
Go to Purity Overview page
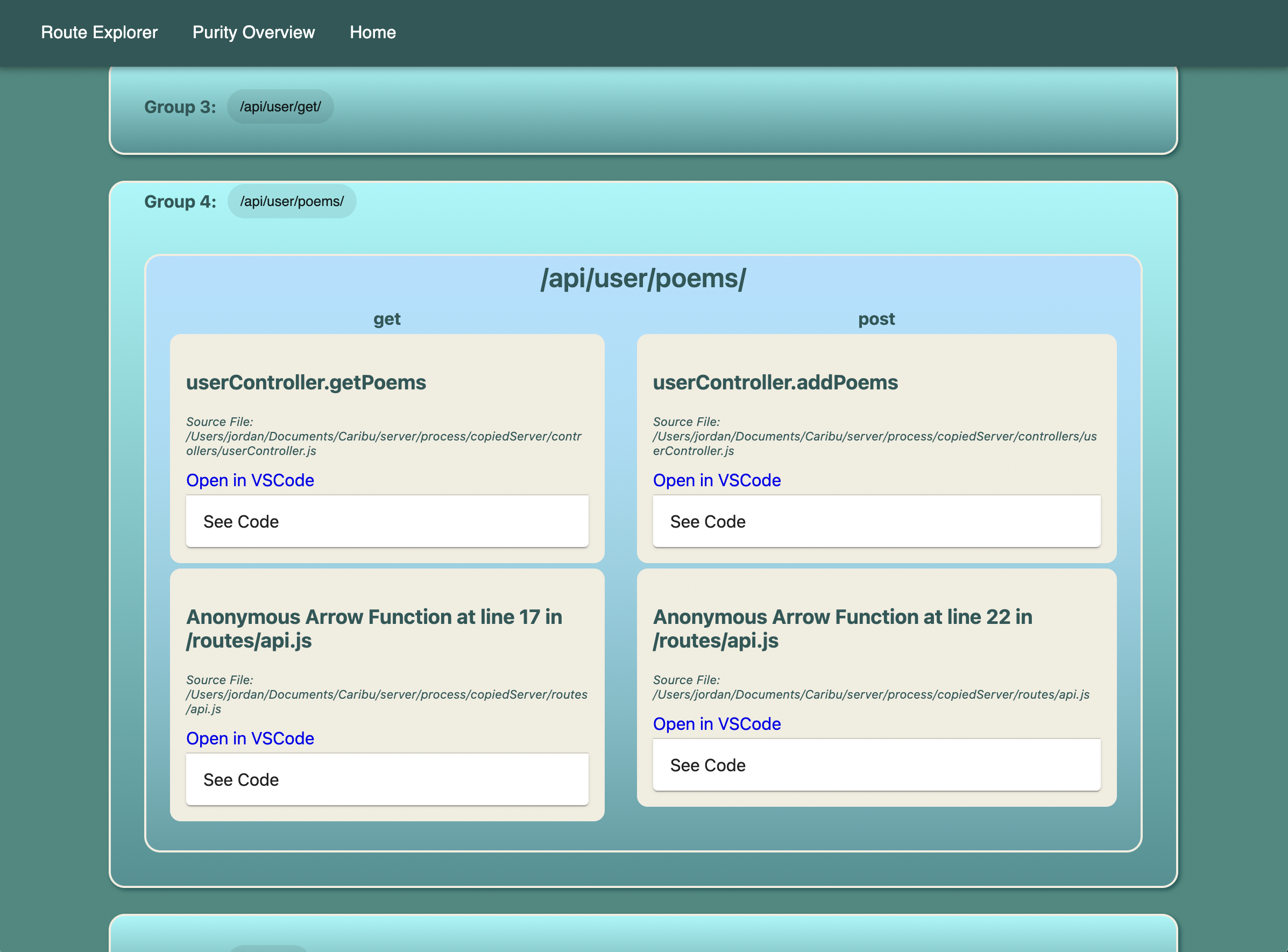(x=253, y=32)
